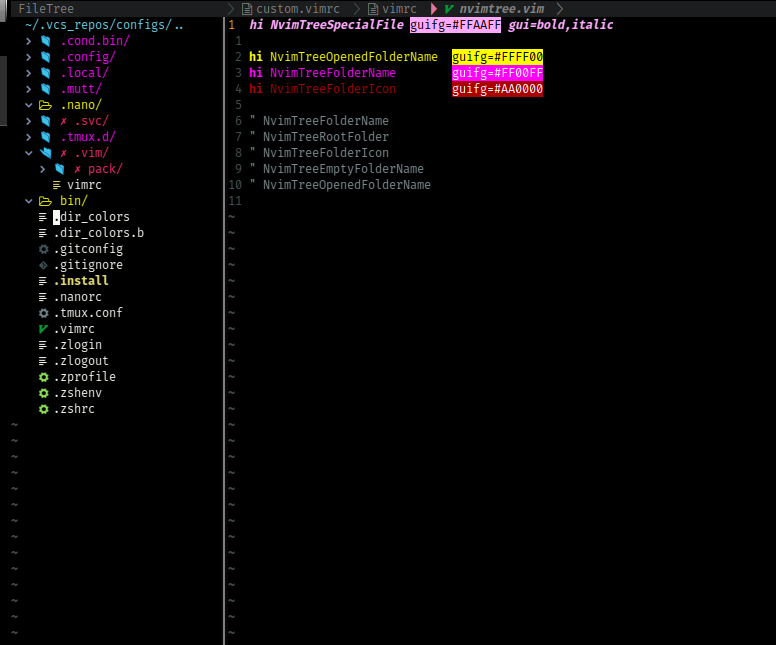The width and height of the screenshot is (776, 645).
Task: Click NvimTreeOpenedFolderName on line 2
Action: point(354,57)
